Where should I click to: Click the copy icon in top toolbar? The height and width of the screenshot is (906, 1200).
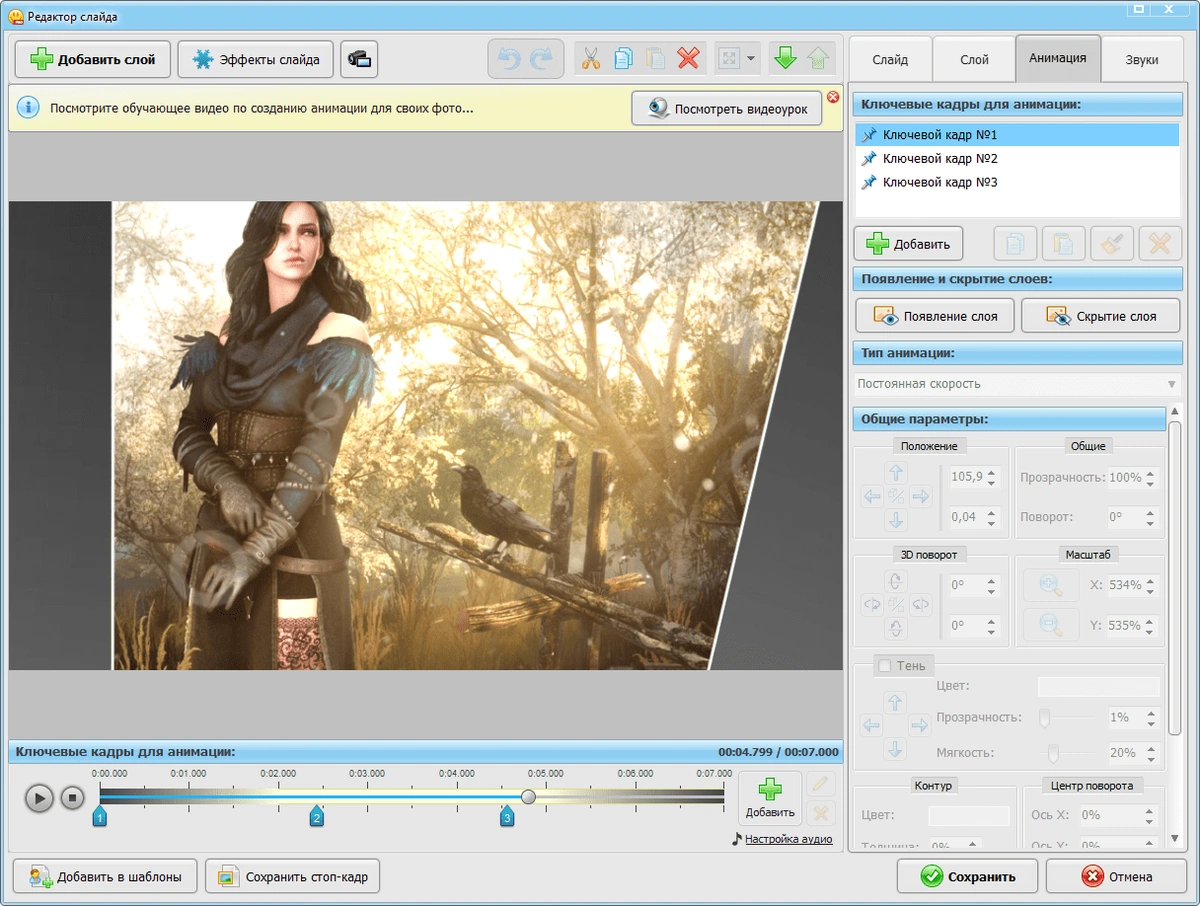[623, 59]
